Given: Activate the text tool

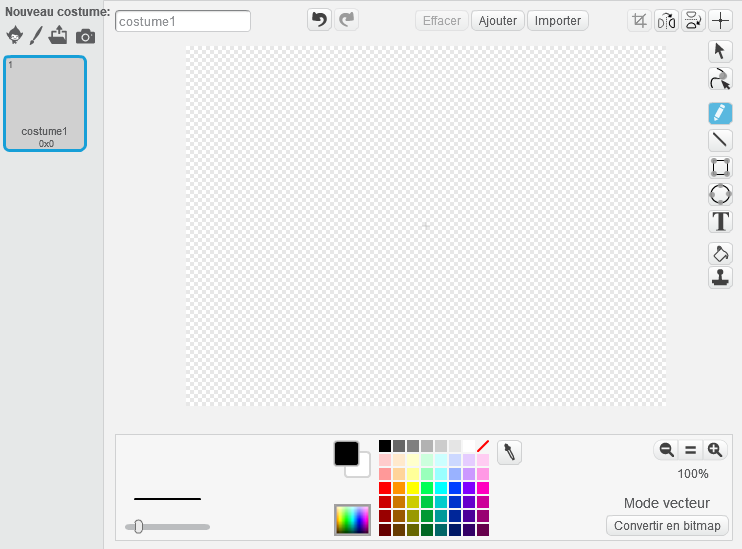Looking at the screenshot, I should tap(720, 222).
